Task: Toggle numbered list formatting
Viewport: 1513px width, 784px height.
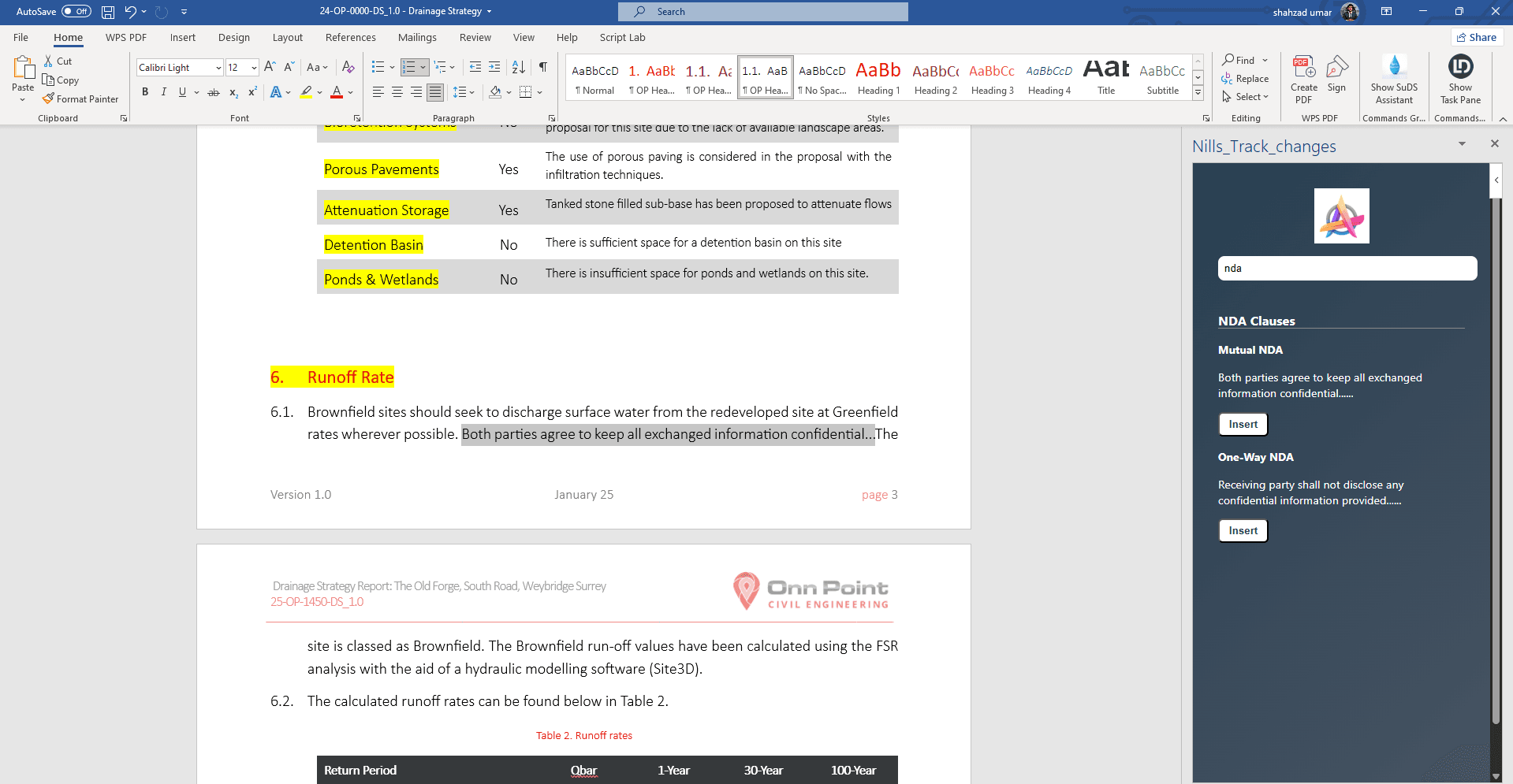Action: (x=408, y=67)
